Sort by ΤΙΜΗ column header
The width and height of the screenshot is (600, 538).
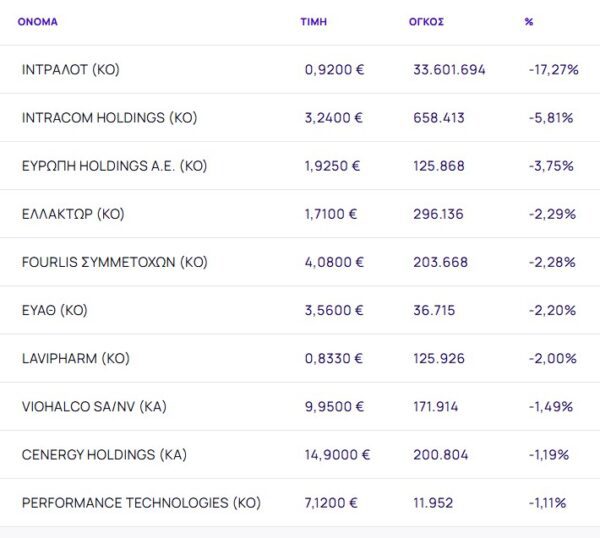[313, 21]
